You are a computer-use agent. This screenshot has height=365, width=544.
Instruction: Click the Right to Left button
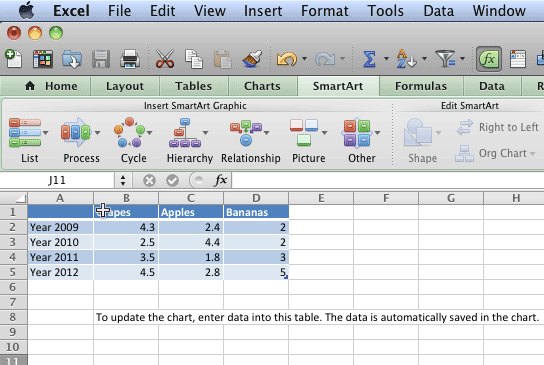(498, 127)
